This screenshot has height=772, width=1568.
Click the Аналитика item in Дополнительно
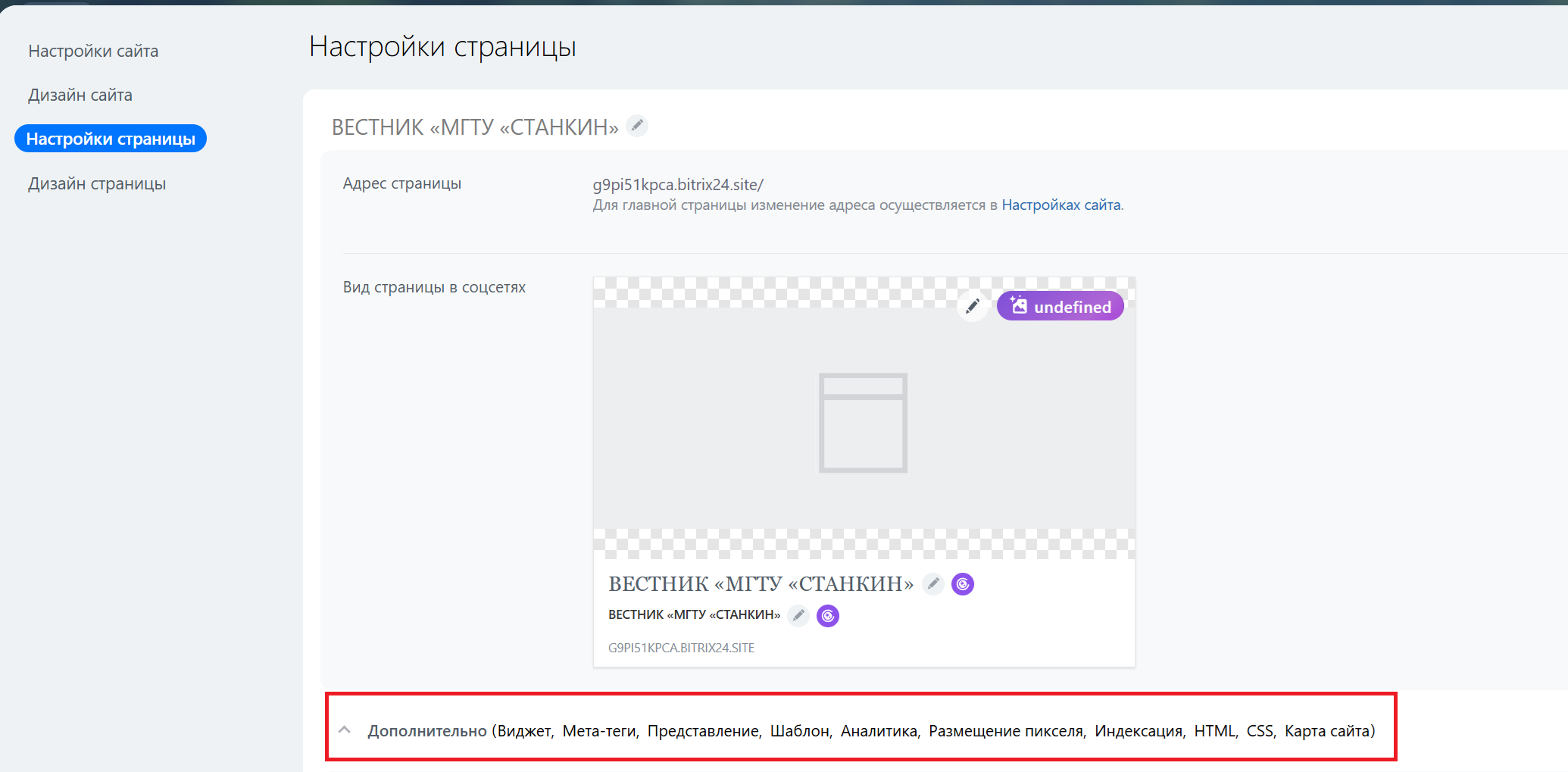click(879, 731)
